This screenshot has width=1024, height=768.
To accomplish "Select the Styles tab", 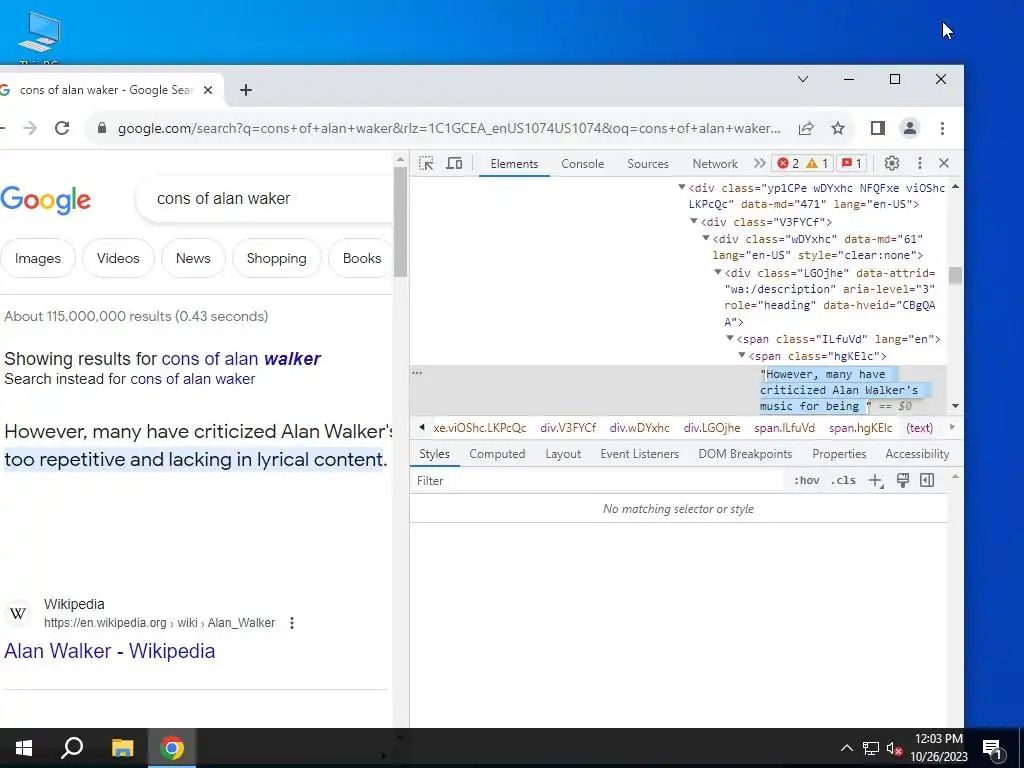I will (434, 454).
